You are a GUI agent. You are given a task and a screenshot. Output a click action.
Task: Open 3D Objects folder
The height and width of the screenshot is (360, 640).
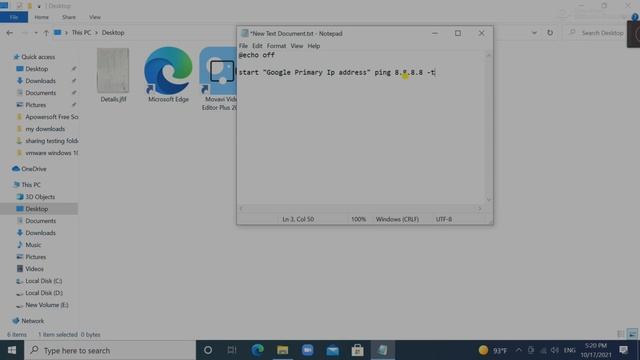click(40, 197)
